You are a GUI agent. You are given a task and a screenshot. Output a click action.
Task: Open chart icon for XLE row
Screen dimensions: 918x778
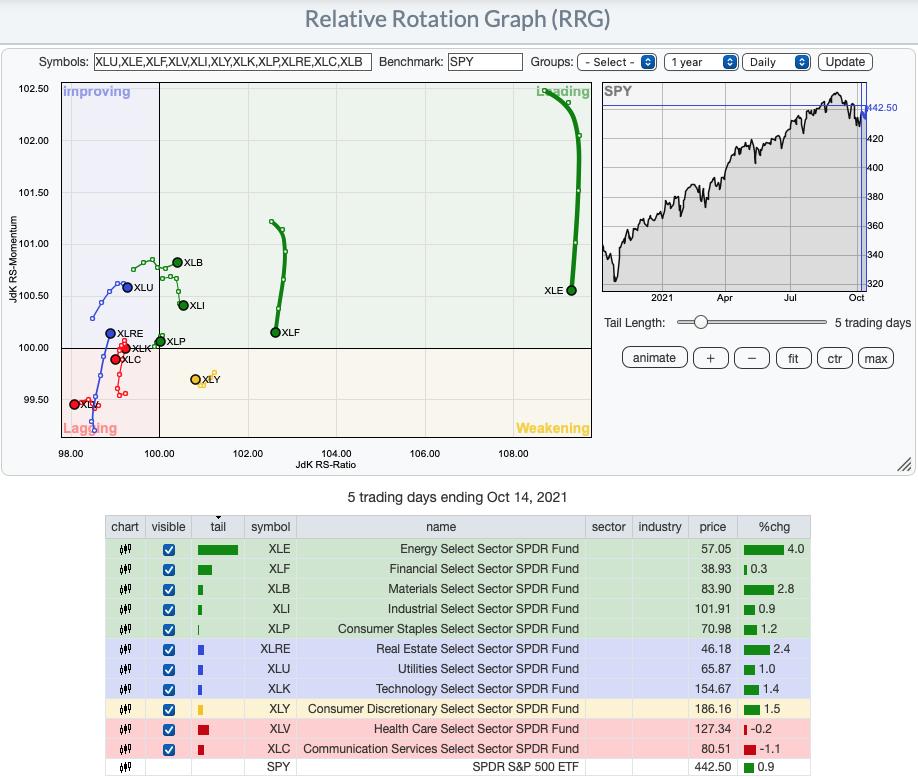[125, 549]
